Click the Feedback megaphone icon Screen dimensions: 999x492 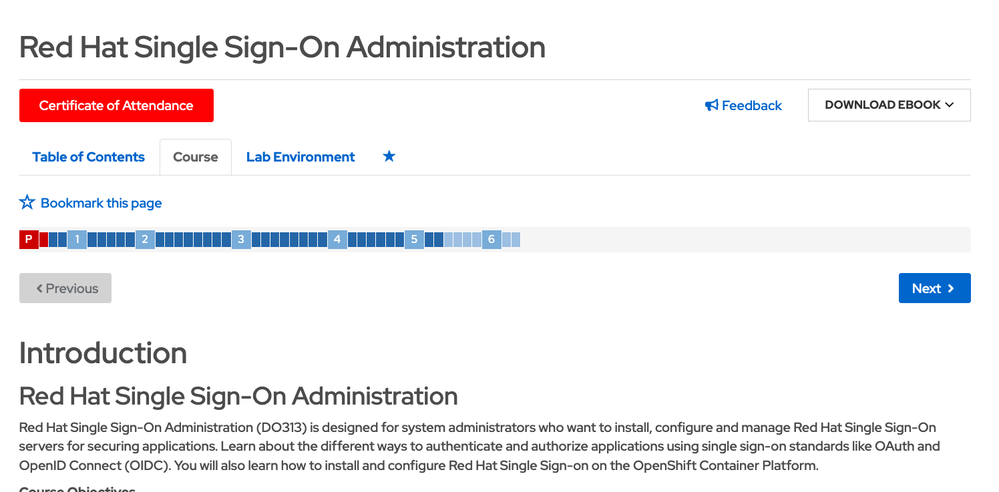tap(711, 105)
